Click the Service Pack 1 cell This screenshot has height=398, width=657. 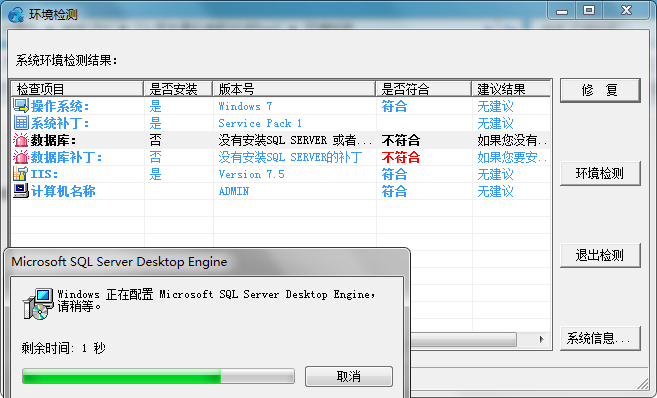[260, 123]
